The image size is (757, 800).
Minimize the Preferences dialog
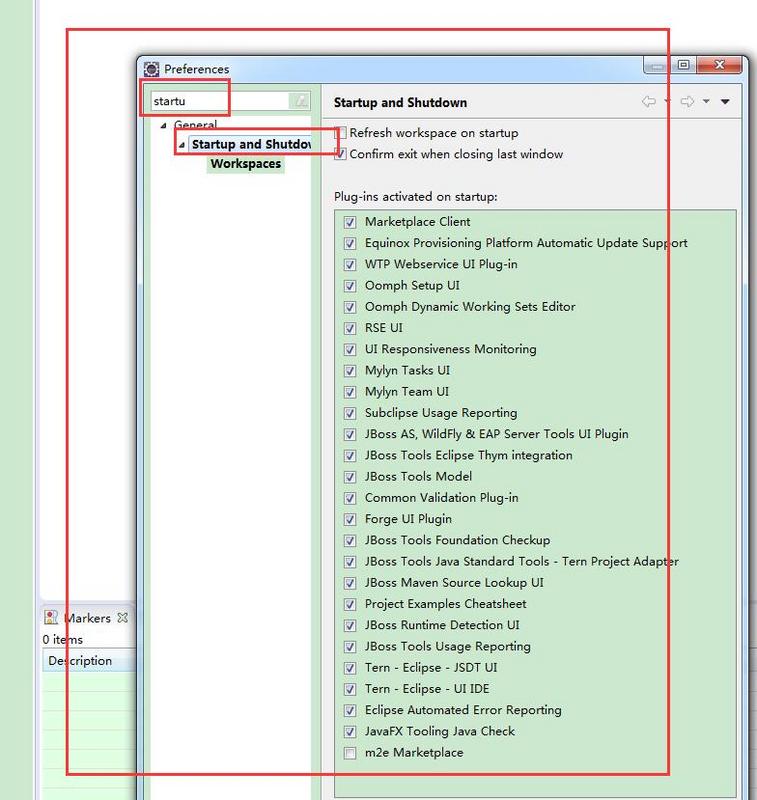tap(658, 65)
